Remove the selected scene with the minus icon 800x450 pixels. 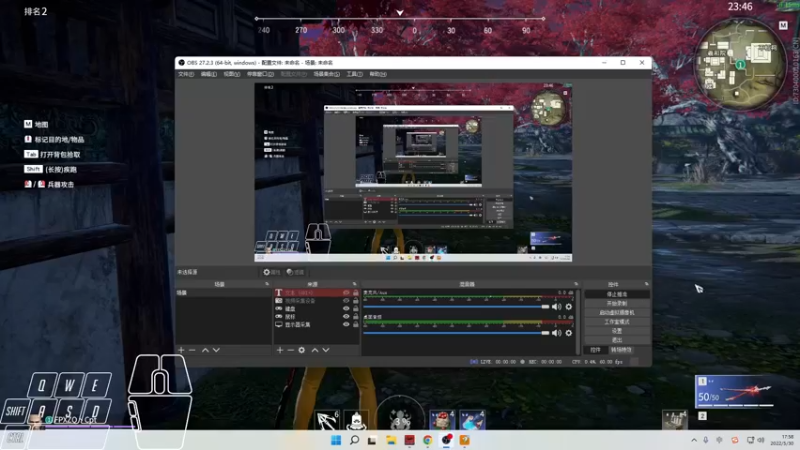pos(192,350)
